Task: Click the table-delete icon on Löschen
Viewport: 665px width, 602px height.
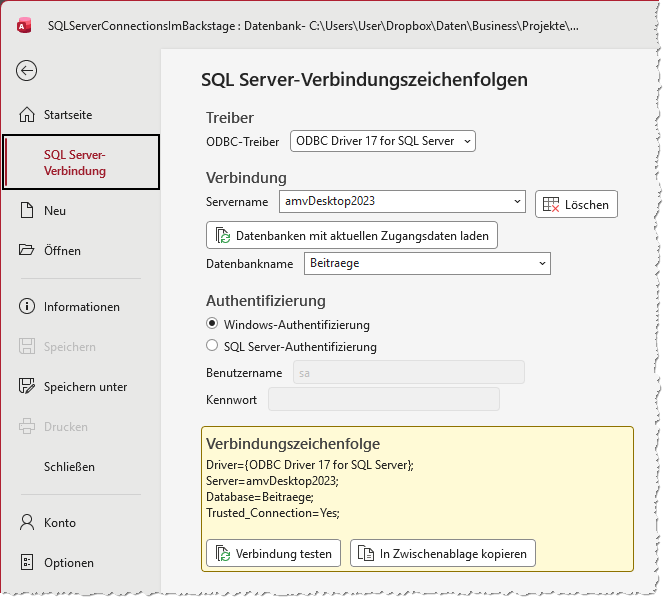Action: point(551,204)
